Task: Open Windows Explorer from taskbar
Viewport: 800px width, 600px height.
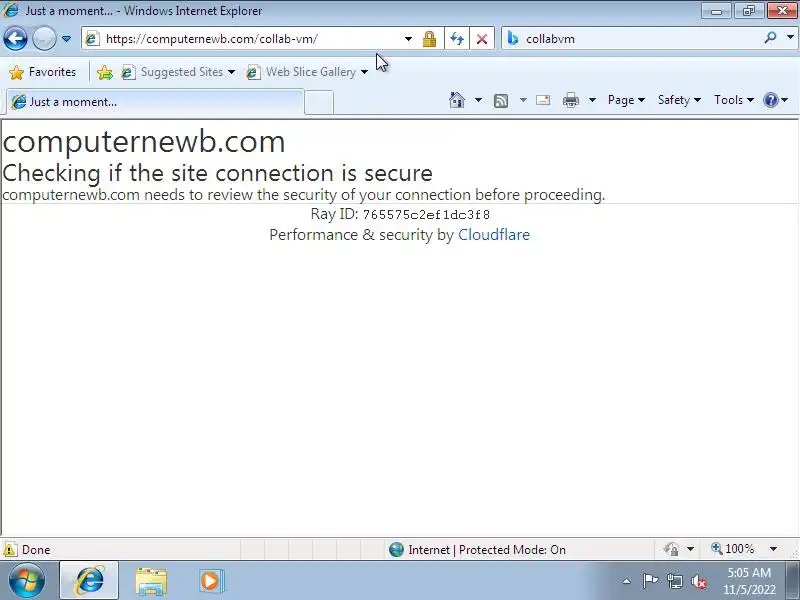Action: [x=151, y=581]
